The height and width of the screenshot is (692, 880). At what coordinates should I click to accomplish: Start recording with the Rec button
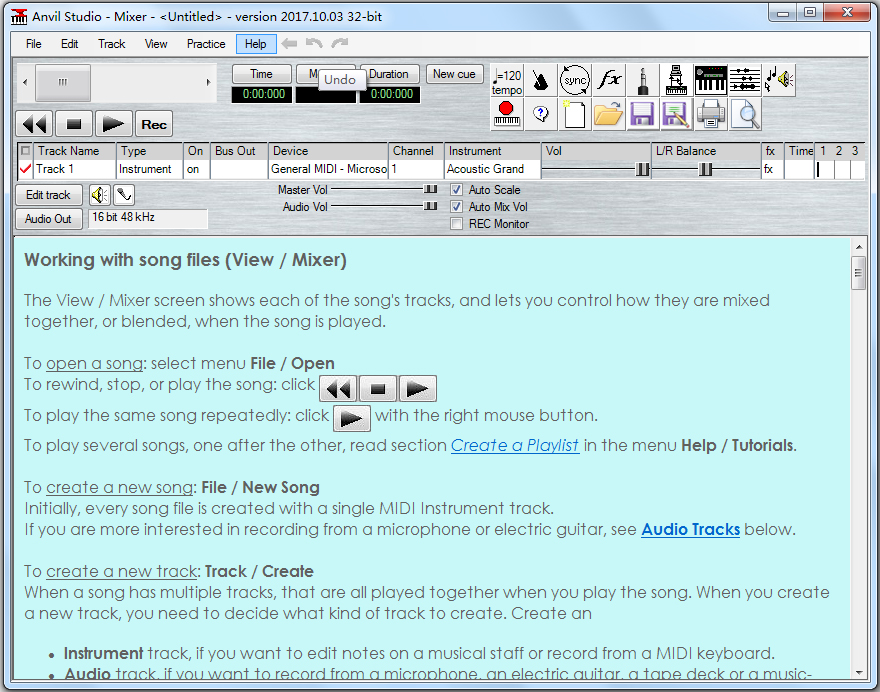(x=154, y=124)
